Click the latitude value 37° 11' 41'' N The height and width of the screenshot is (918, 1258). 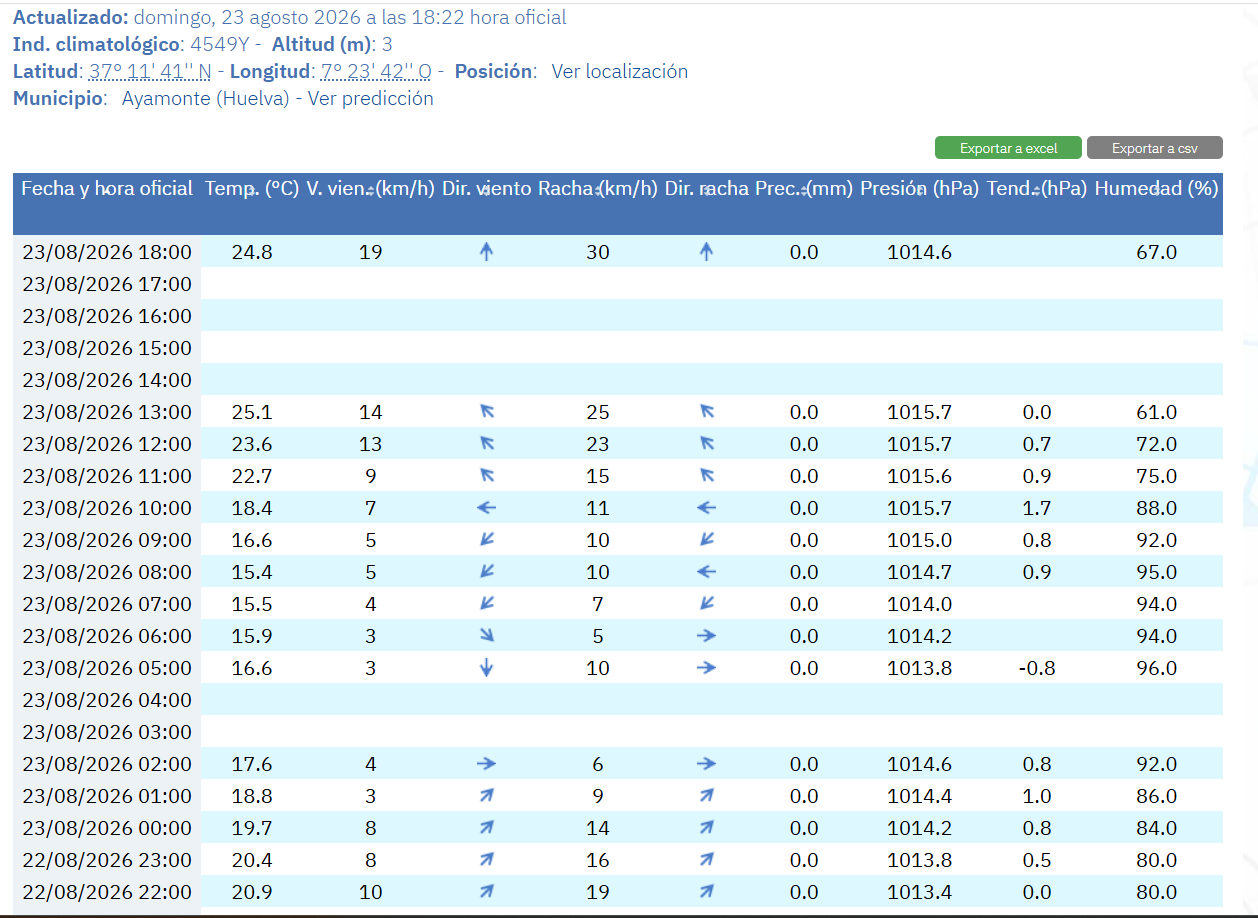[150, 71]
